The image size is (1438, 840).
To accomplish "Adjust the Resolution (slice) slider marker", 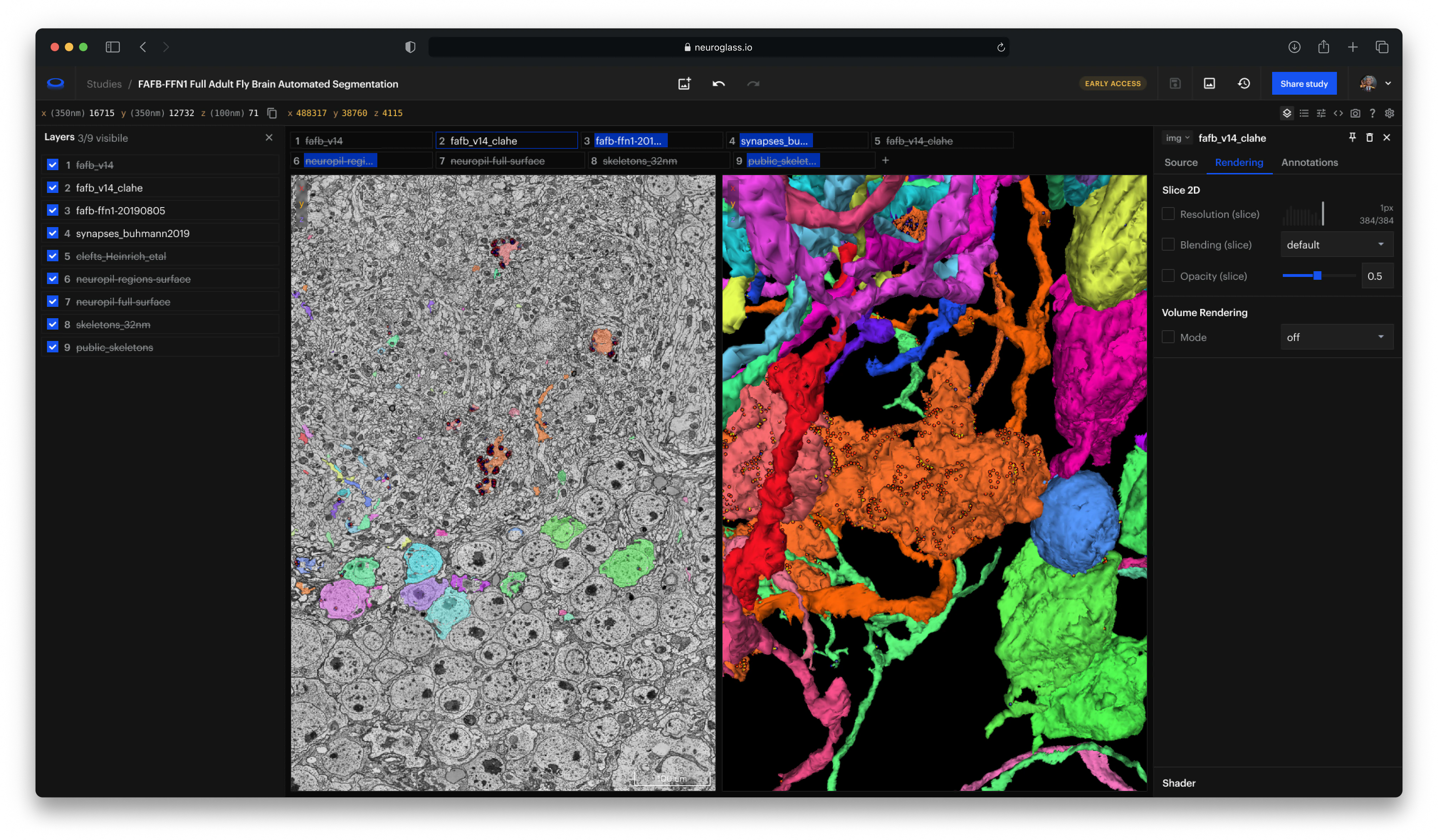I will pos(1322,214).
